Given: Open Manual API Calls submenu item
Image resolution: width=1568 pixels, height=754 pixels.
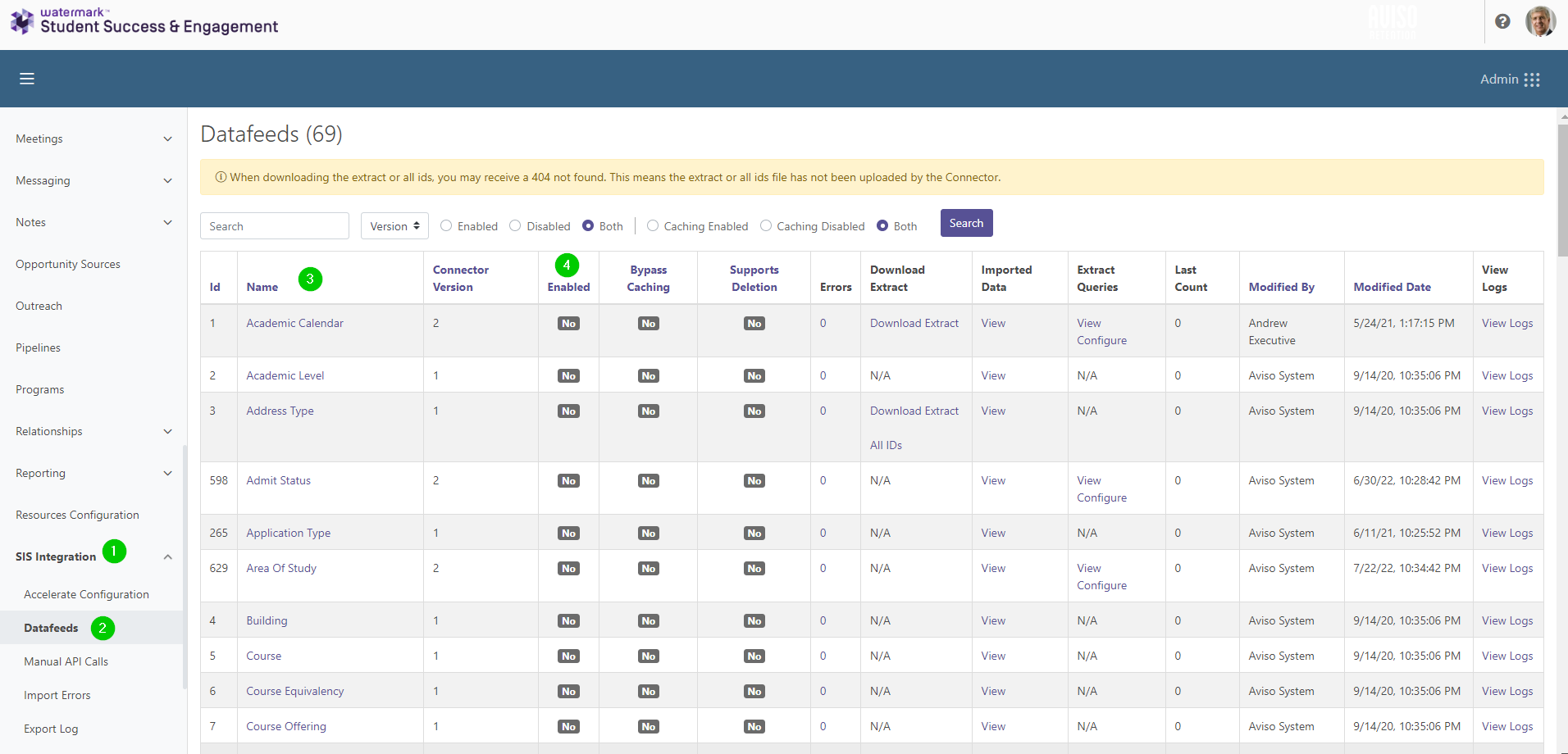Looking at the screenshot, I should pyautogui.click(x=66, y=661).
